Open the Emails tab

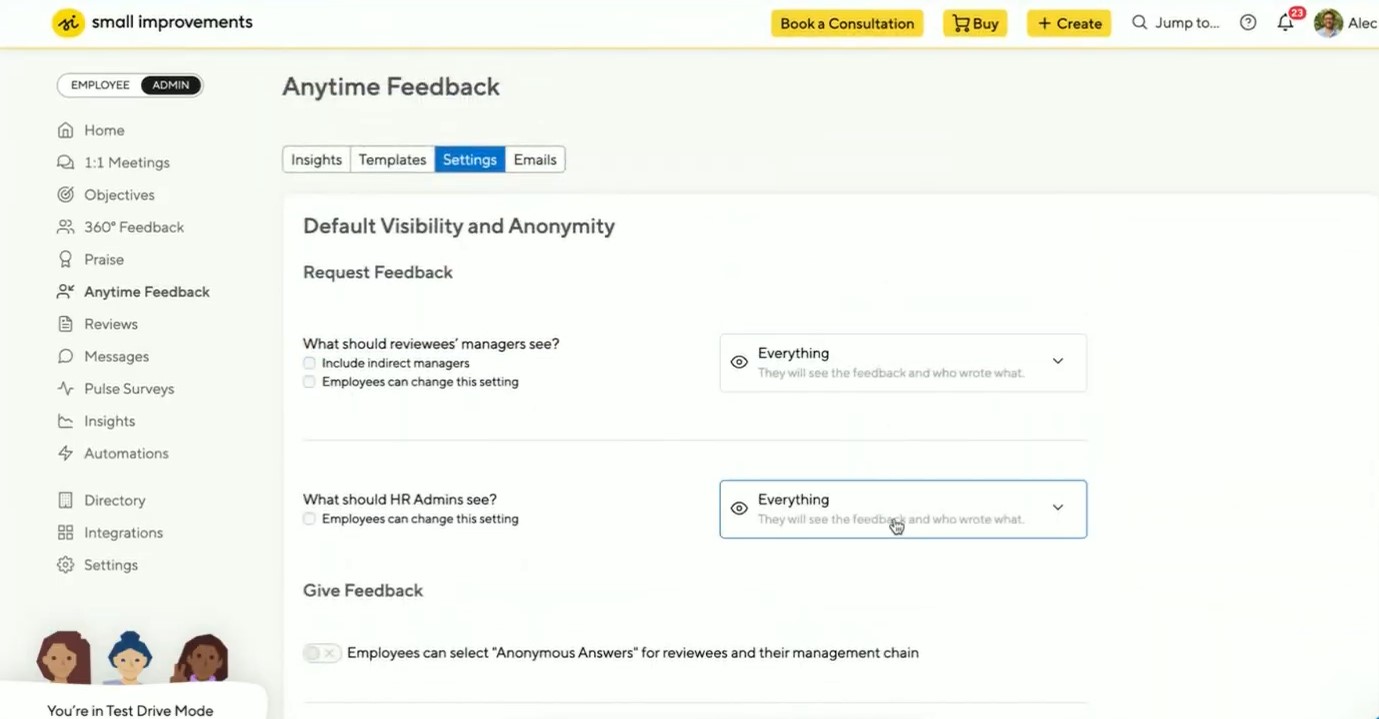coord(534,159)
